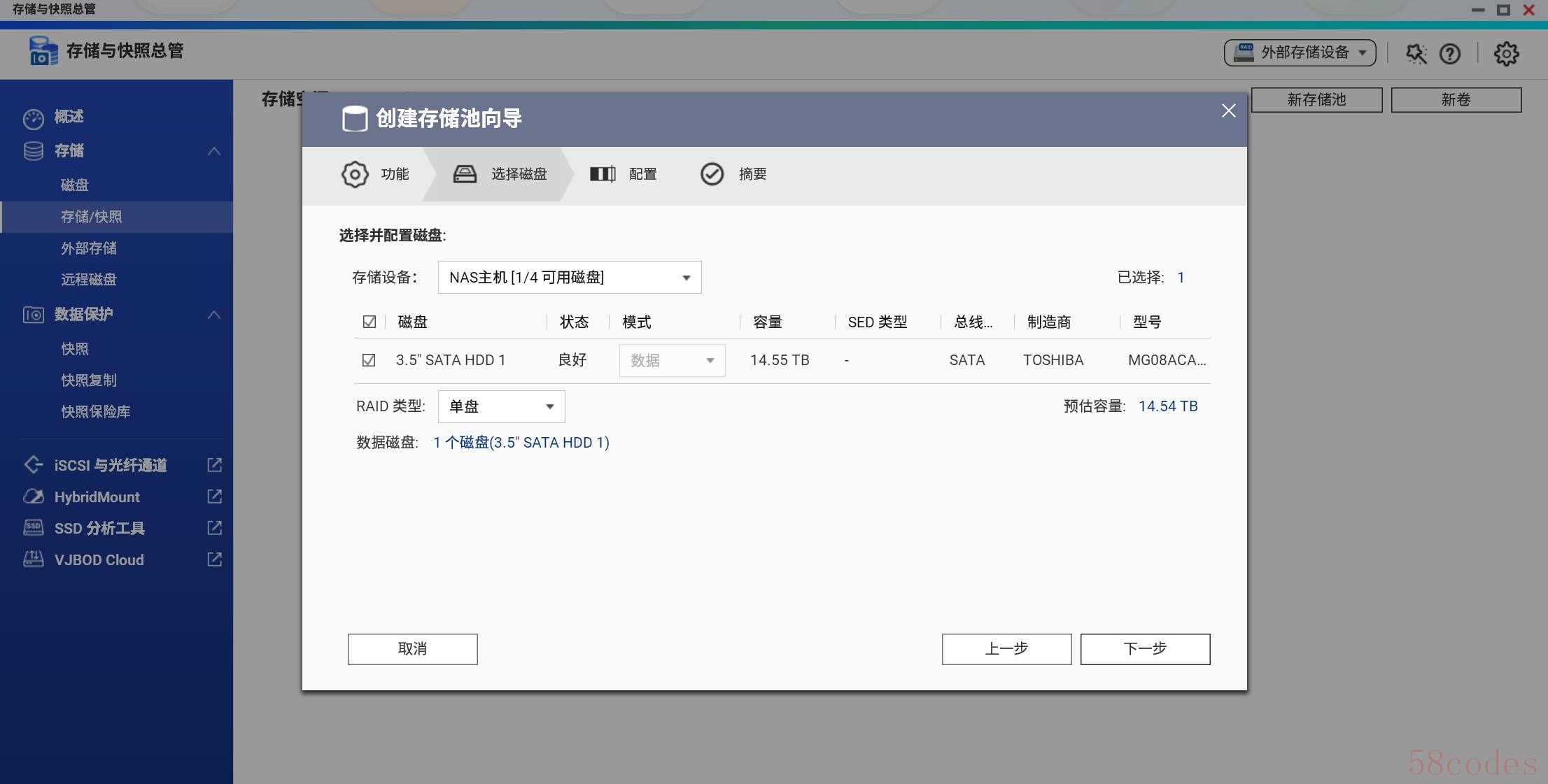
Task: Open SSD 分析工具 sidebar entry
Action: point(99,529)
